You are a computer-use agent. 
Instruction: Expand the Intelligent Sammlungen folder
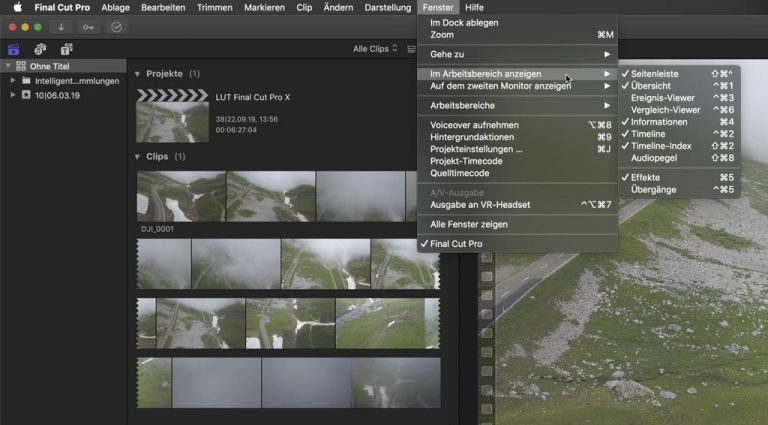pyautogui.click(x=13, y=81)
